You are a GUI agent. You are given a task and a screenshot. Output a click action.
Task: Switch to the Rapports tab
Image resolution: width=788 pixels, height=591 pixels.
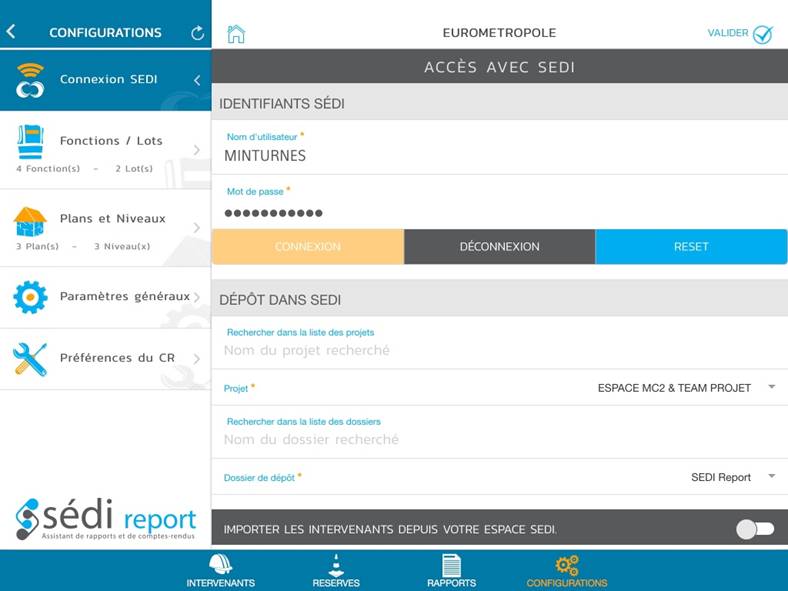coord(451,571)
